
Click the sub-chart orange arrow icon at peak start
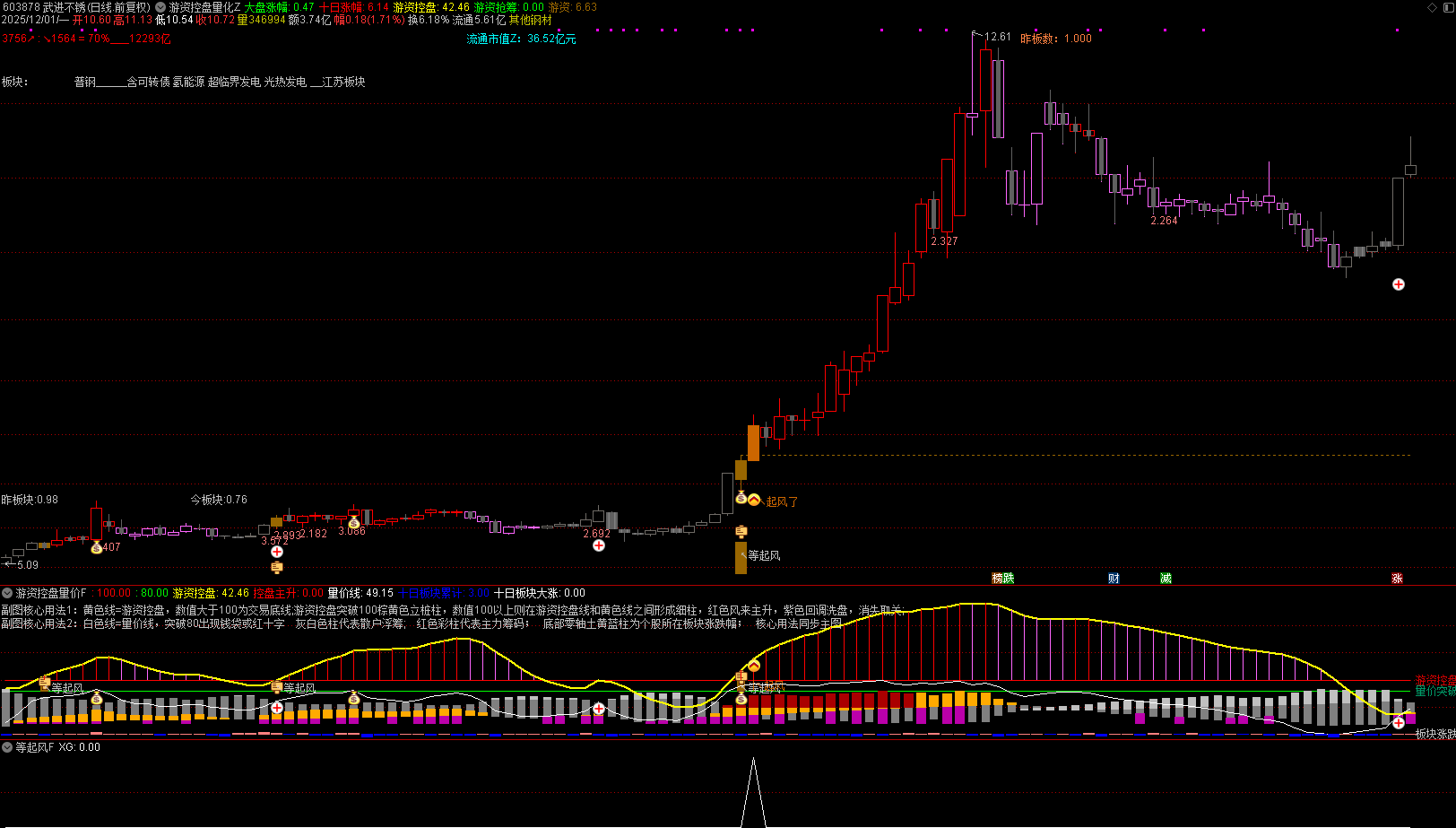(754, 666)
